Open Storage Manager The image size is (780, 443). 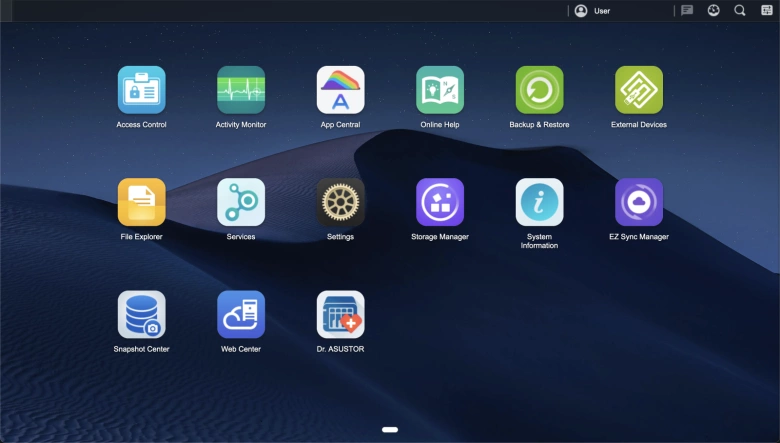click(440, 202)
